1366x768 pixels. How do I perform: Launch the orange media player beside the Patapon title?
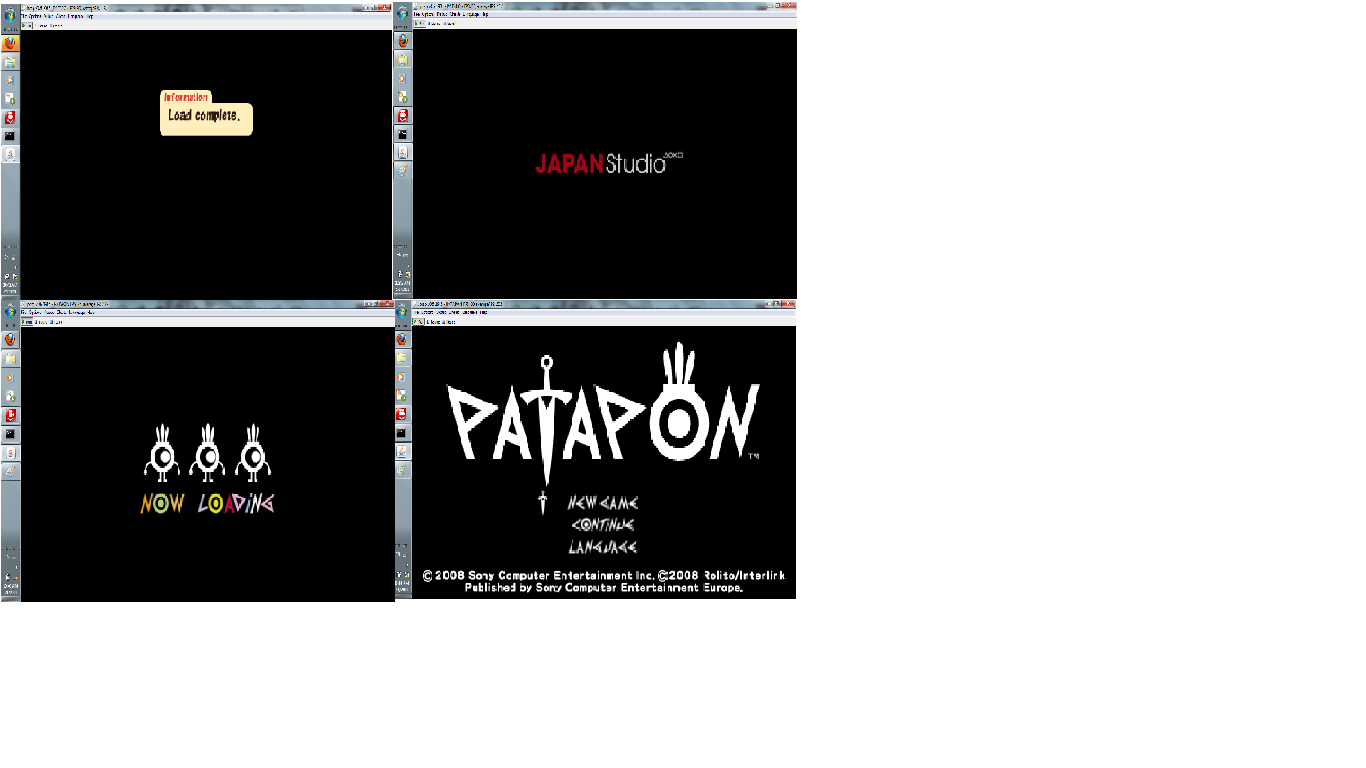click(x=402, y=376)
